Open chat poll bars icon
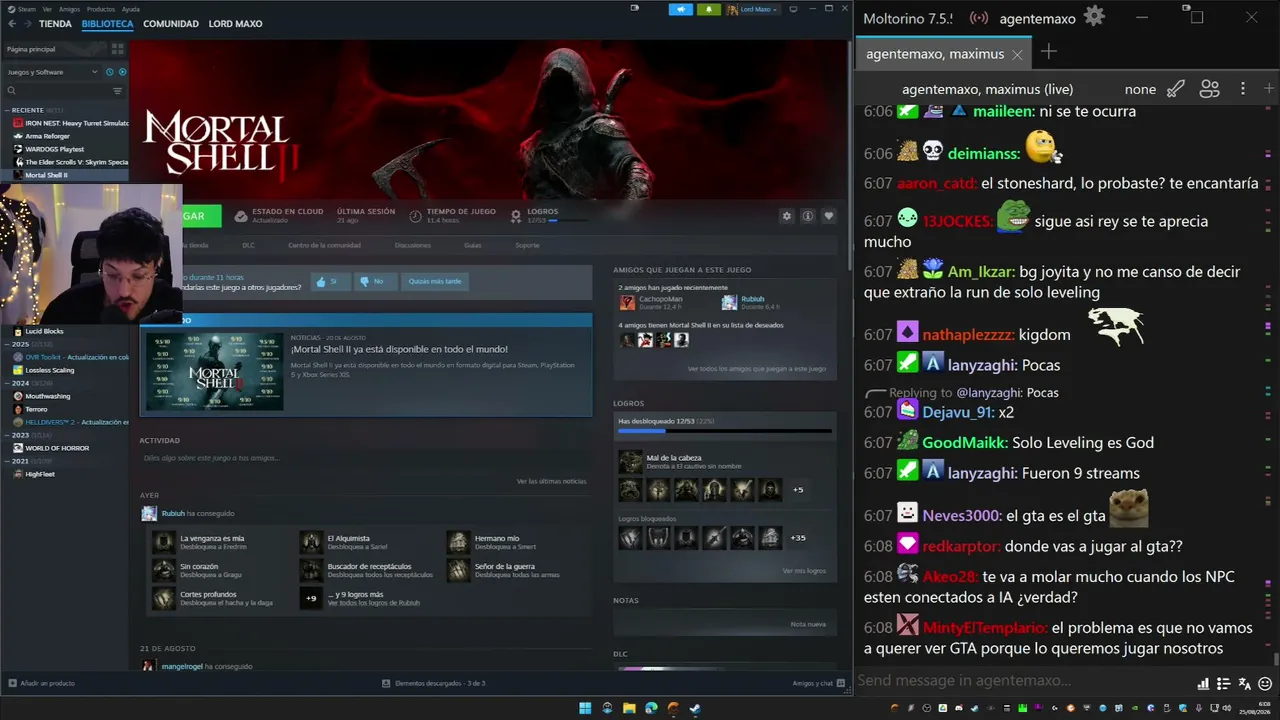The image size is (1280, 720). point(1203,684)
